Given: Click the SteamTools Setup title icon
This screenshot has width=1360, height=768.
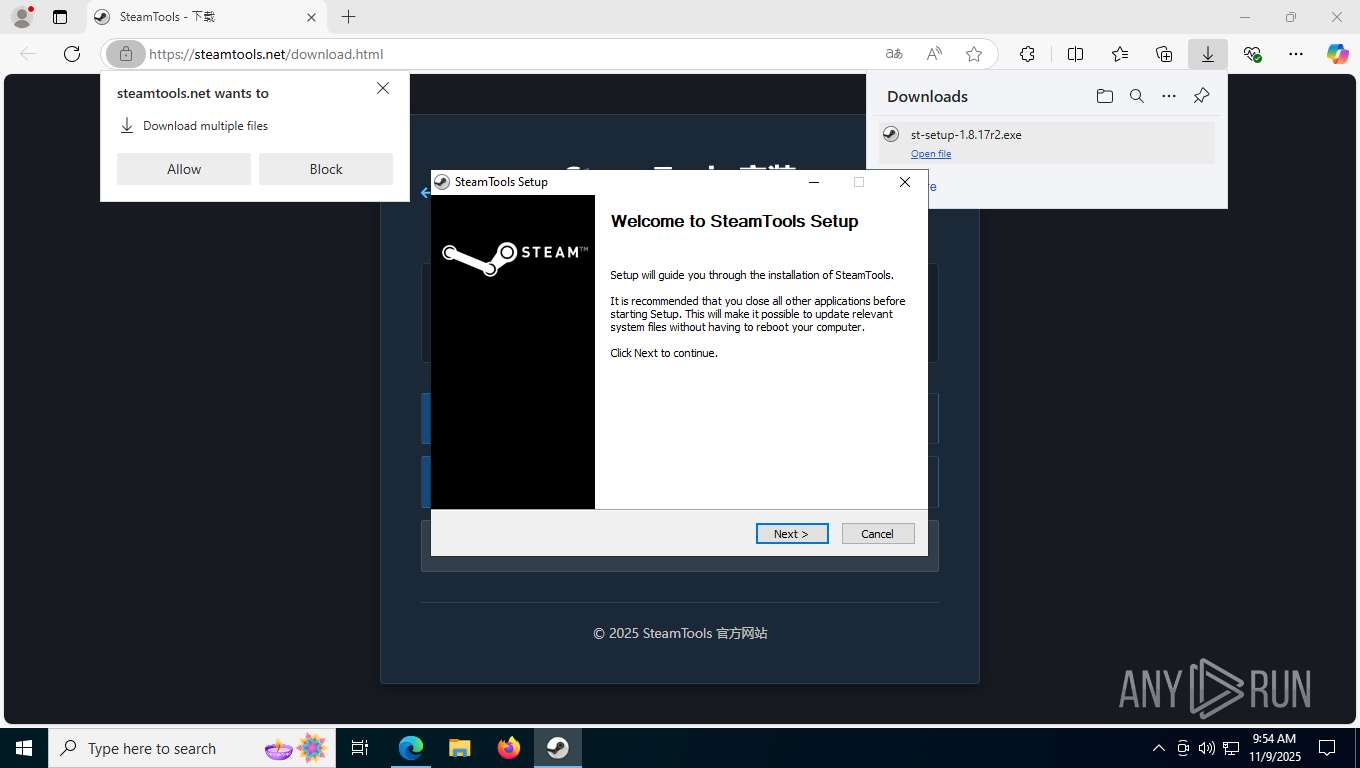Looking at the screenshot, I should click(x=442, y=182).
